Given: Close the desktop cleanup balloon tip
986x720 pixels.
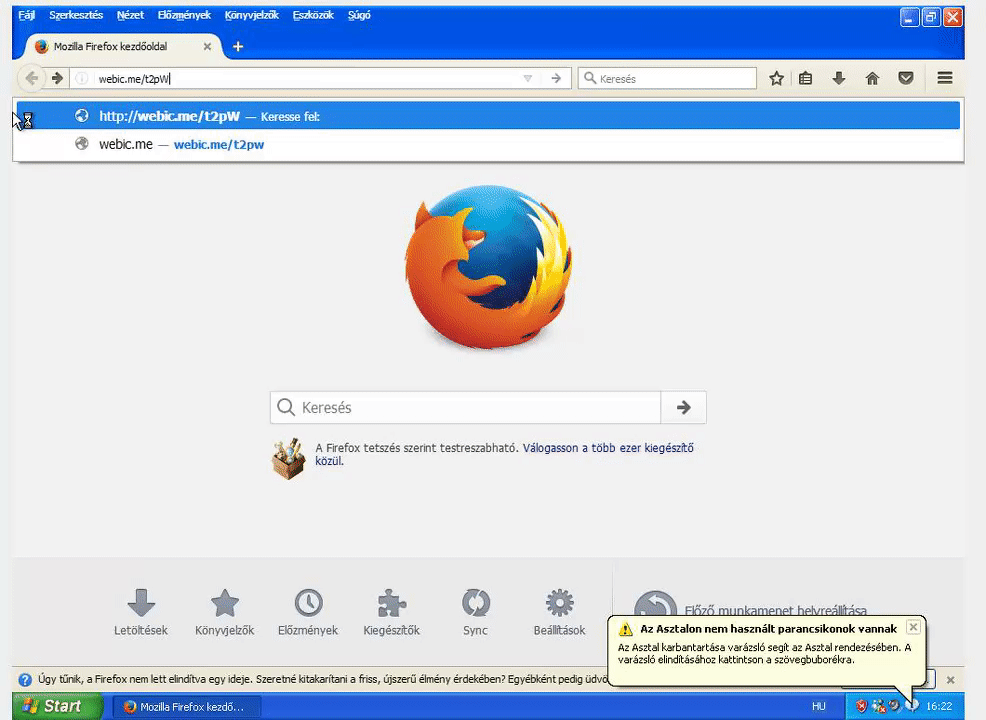Looking at the screenshot, I should [913, 627].
